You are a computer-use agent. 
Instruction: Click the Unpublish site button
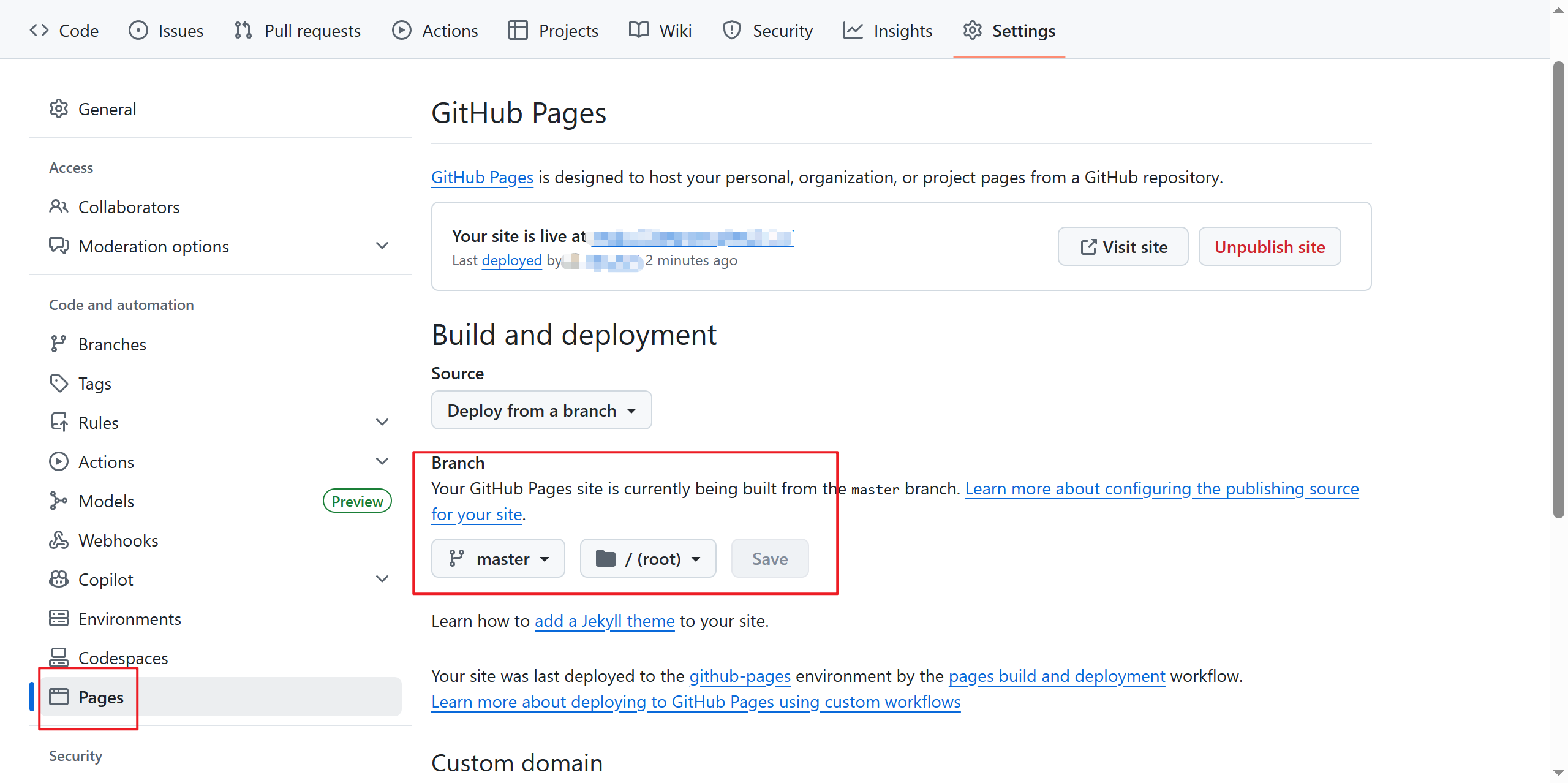click(x=1269, y=247)
